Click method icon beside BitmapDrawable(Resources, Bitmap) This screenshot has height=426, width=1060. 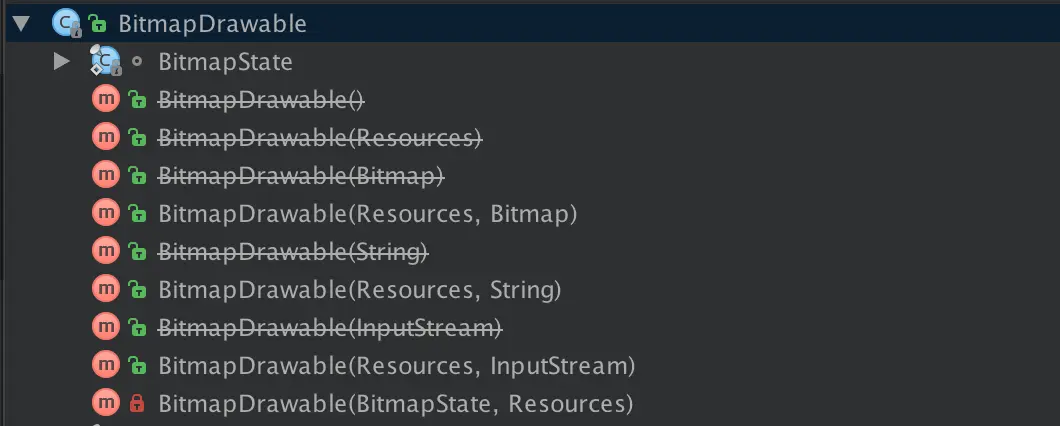click(x=105, y=213)
